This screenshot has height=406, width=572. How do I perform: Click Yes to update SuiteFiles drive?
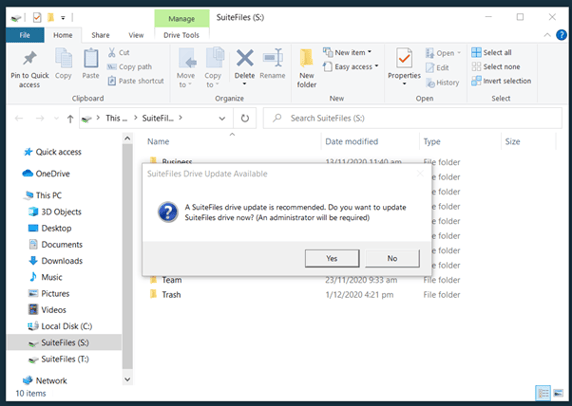332,258
